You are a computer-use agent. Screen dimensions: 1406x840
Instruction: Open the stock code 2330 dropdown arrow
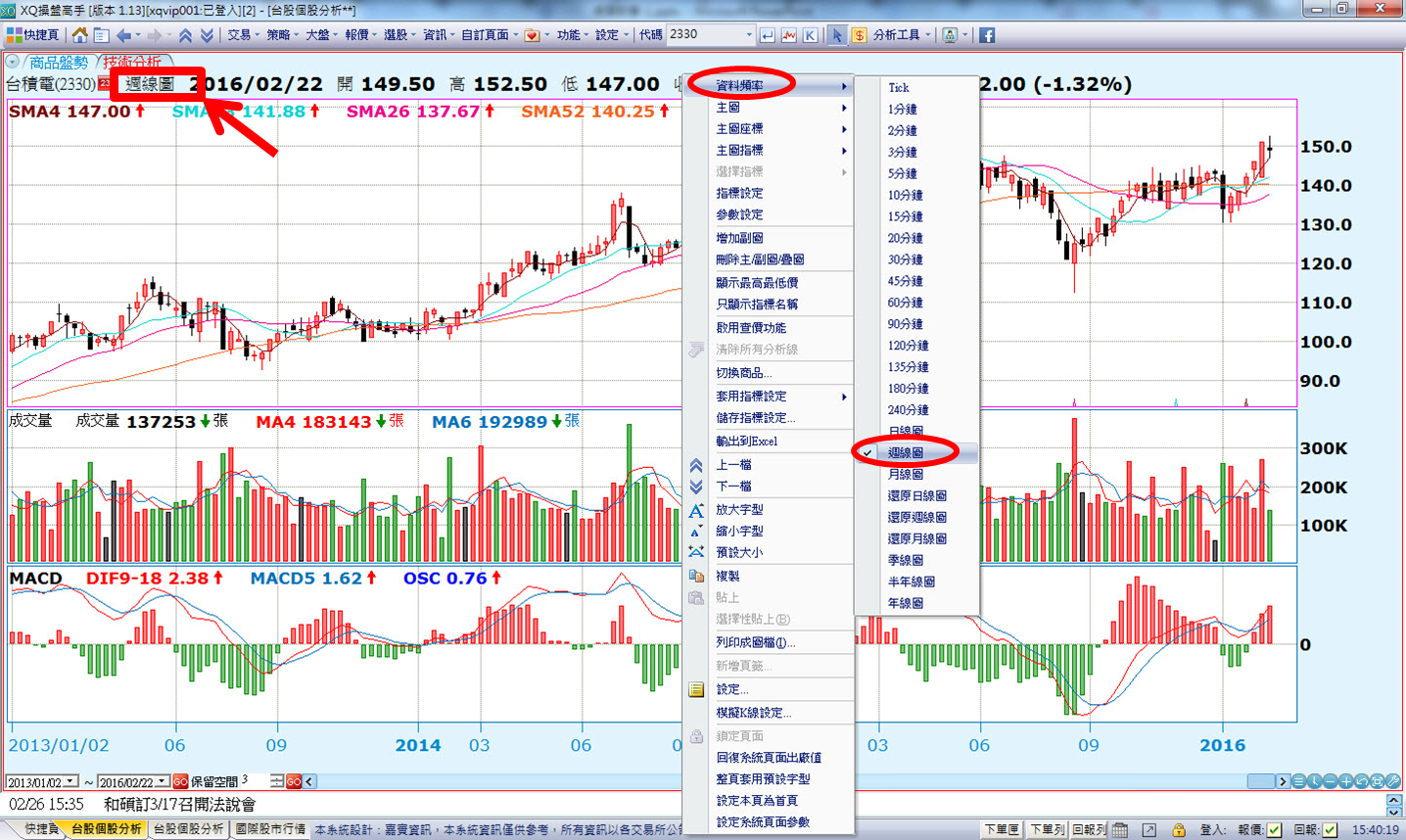[749, 35]
